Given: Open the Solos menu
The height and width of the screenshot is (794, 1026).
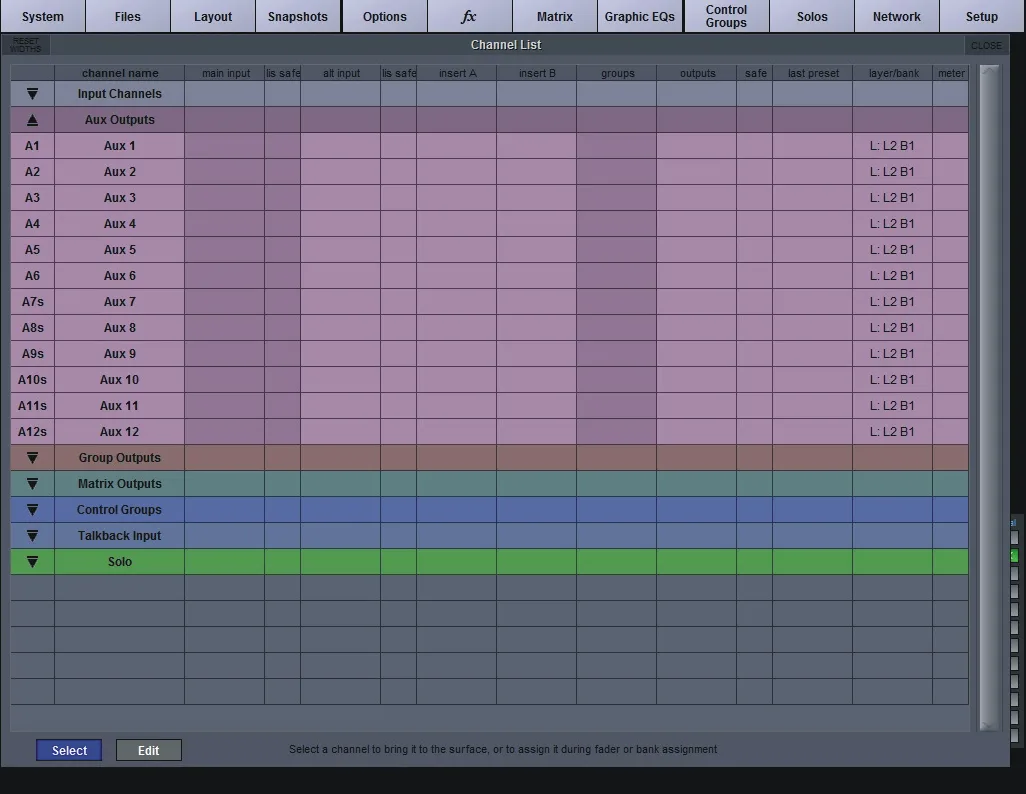Looking at the screenshot, I should [812, 16].
